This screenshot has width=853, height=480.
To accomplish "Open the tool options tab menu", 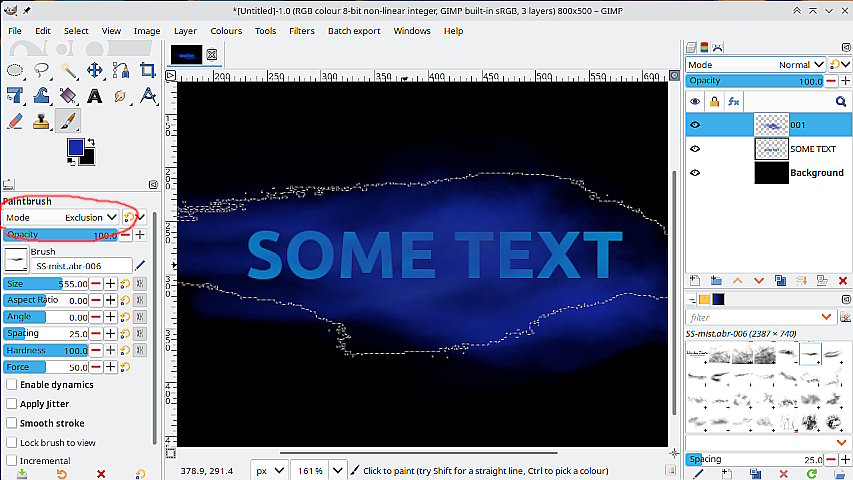I will 153,184.
